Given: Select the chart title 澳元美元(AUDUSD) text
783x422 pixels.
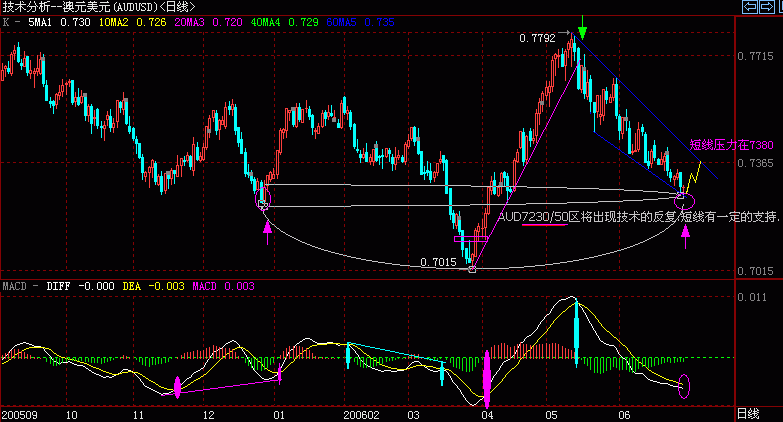Looking at the screenshot, I should tap(110, 7).
